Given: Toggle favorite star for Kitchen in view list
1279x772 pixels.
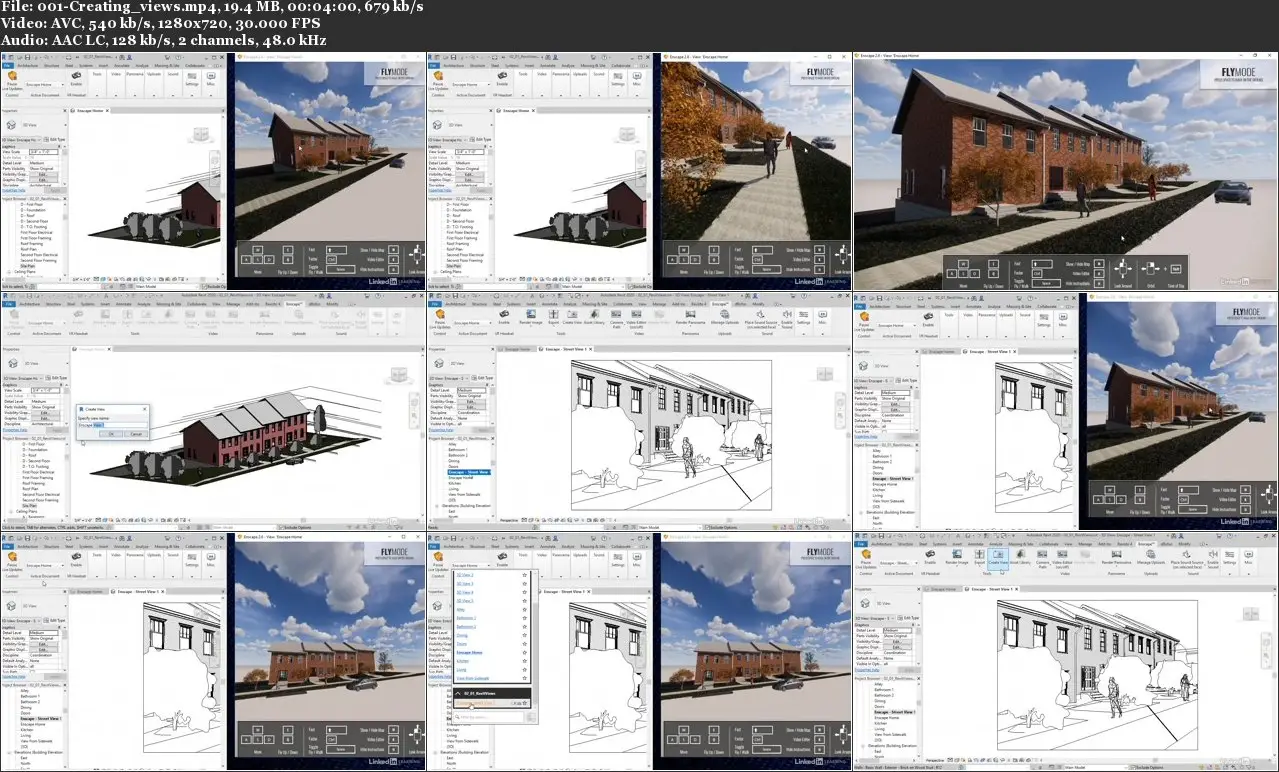Looking at the screenshot, I should (x=525, y=661).
